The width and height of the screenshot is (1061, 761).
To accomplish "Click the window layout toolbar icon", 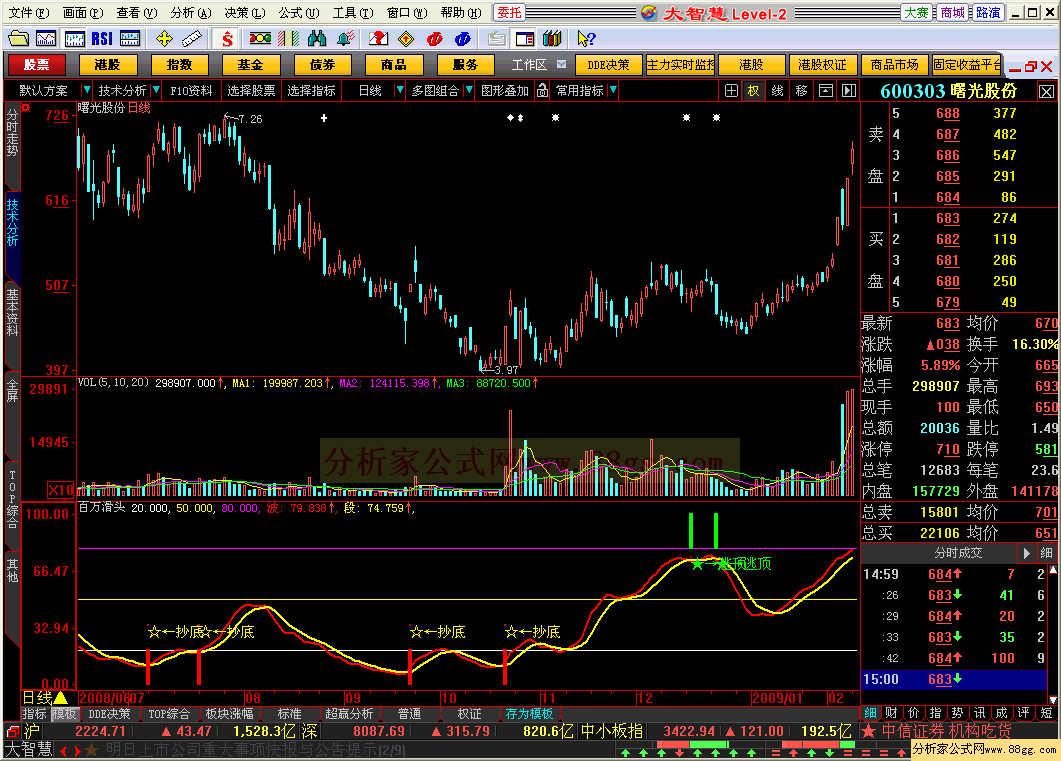I will click(525, 39).
